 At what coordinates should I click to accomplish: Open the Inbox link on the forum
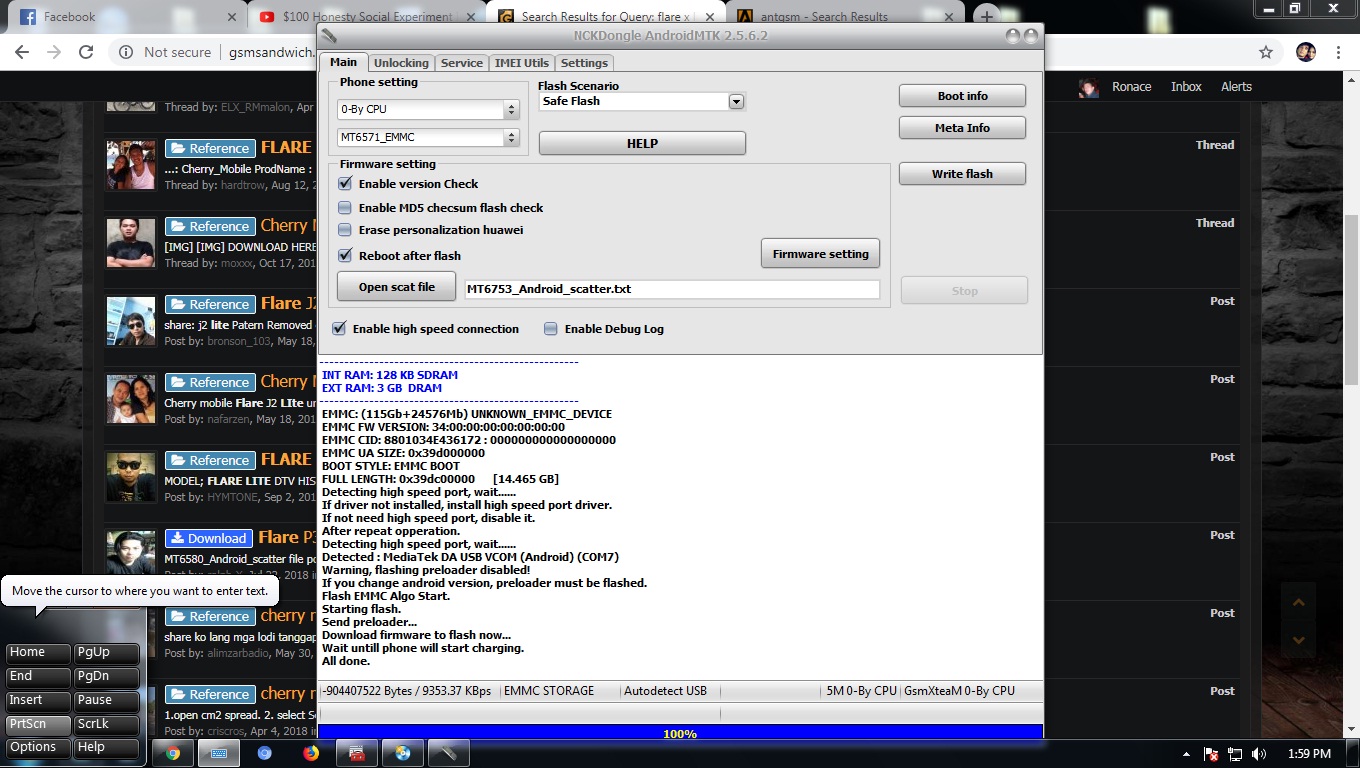[x=1186, y=87]
